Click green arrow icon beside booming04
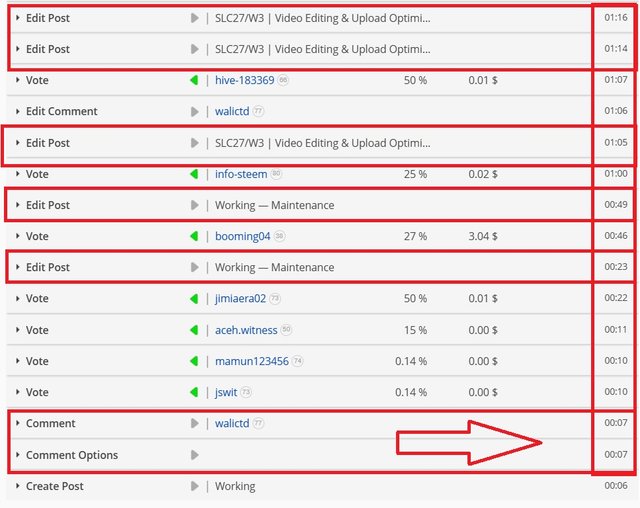The height and width of the screenshot is (508, 640). tap(194, 236)
